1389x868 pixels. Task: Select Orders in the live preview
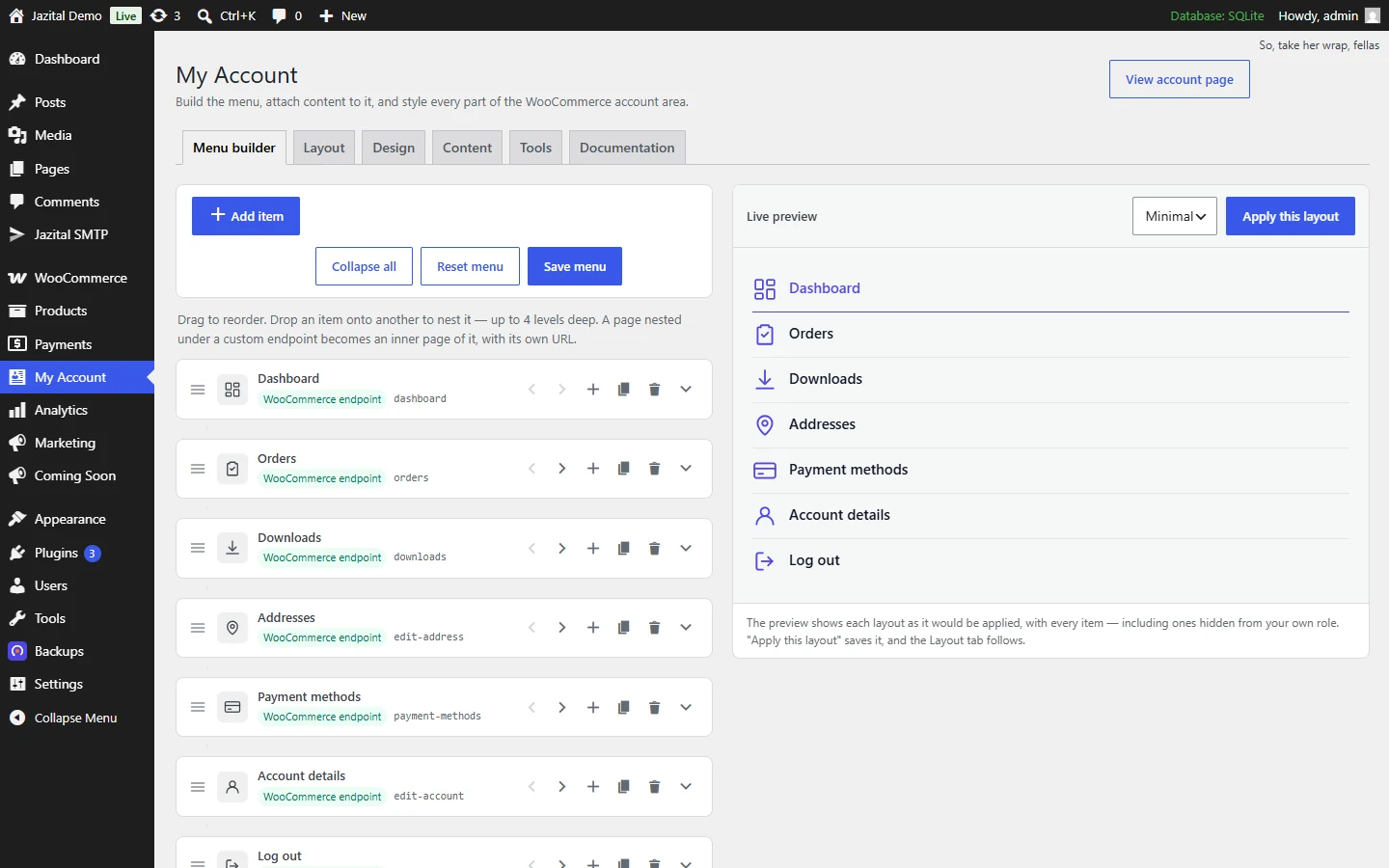point(1051,334)
